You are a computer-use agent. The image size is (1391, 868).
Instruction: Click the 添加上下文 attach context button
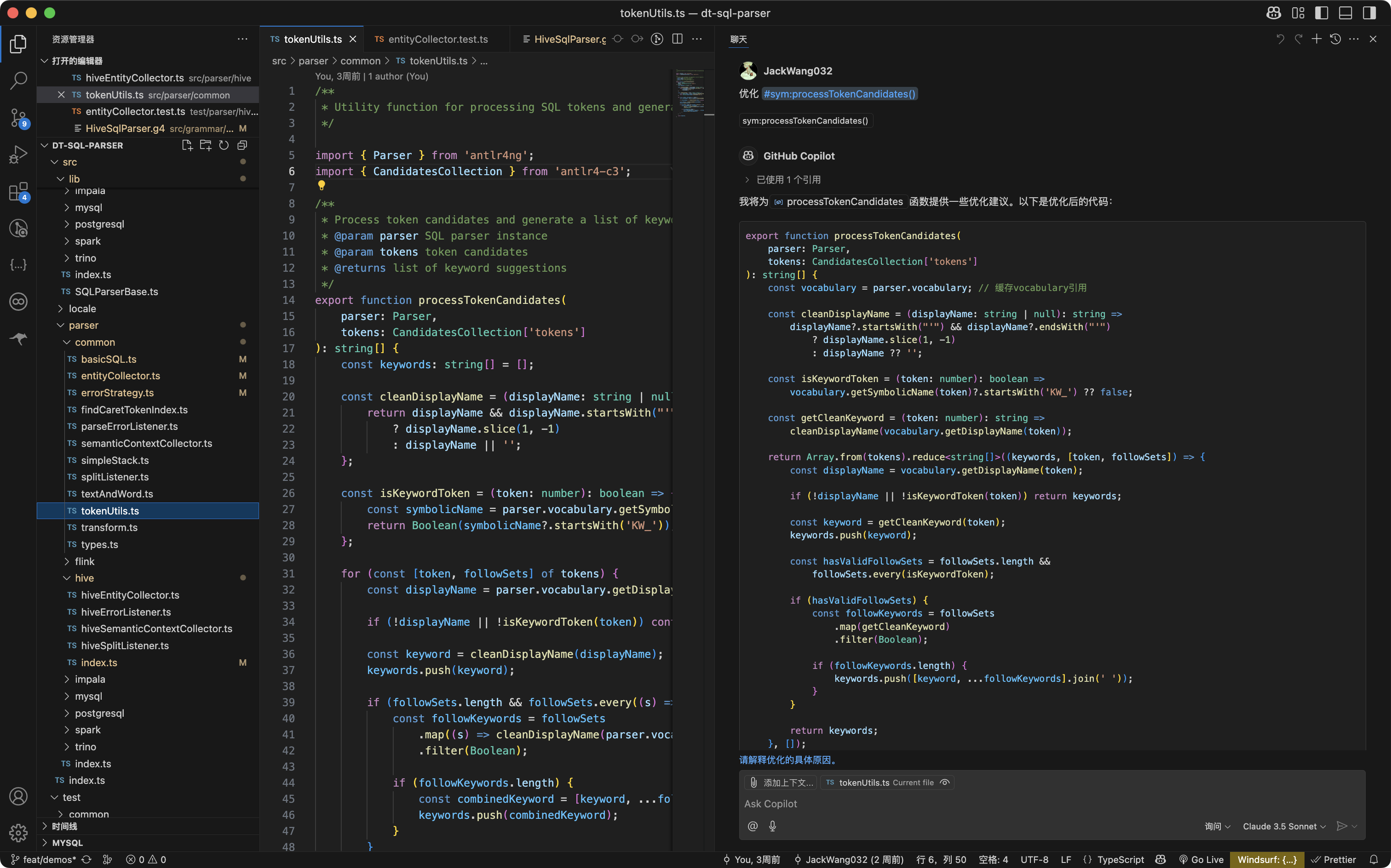click(781, 782)
